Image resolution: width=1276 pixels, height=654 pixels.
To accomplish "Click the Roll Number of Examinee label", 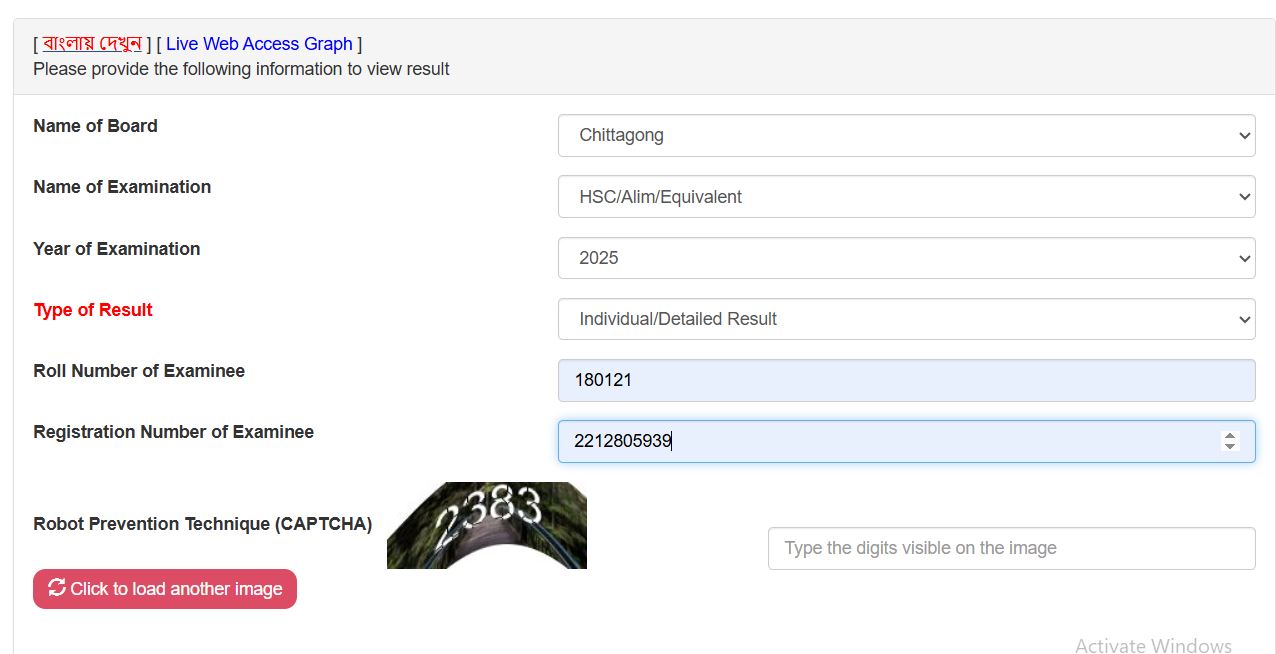I will pos(139,371).
